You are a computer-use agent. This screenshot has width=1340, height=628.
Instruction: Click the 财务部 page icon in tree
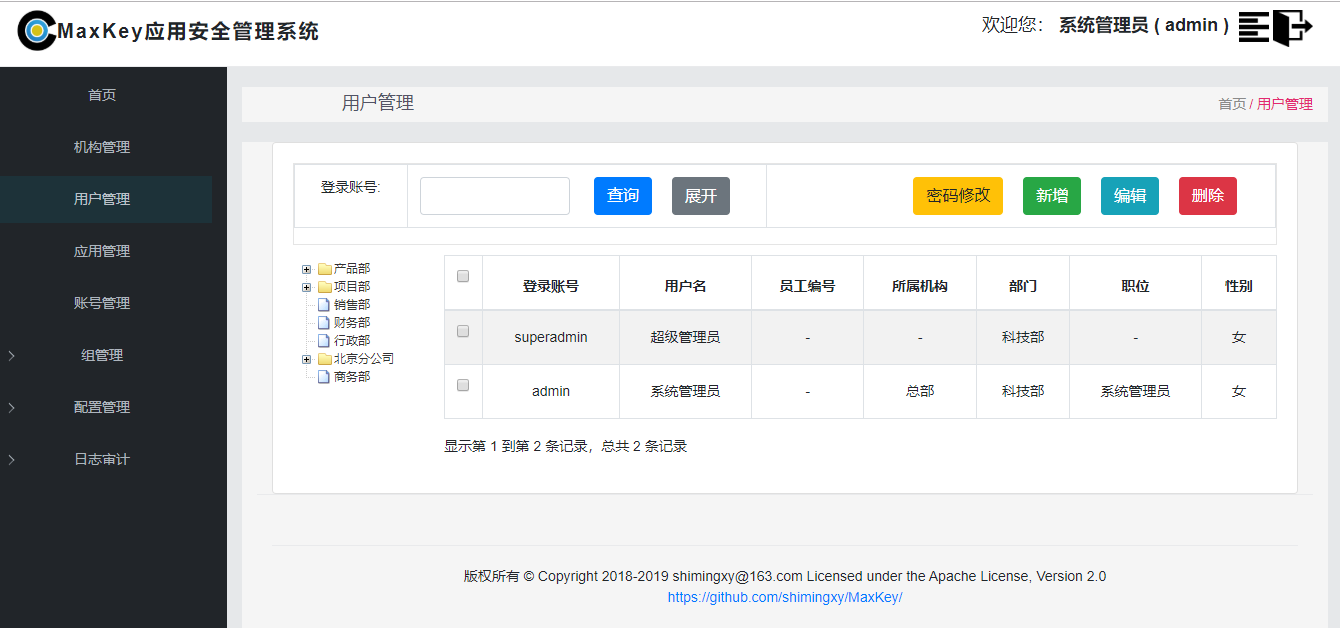click(x=323, y=323)
